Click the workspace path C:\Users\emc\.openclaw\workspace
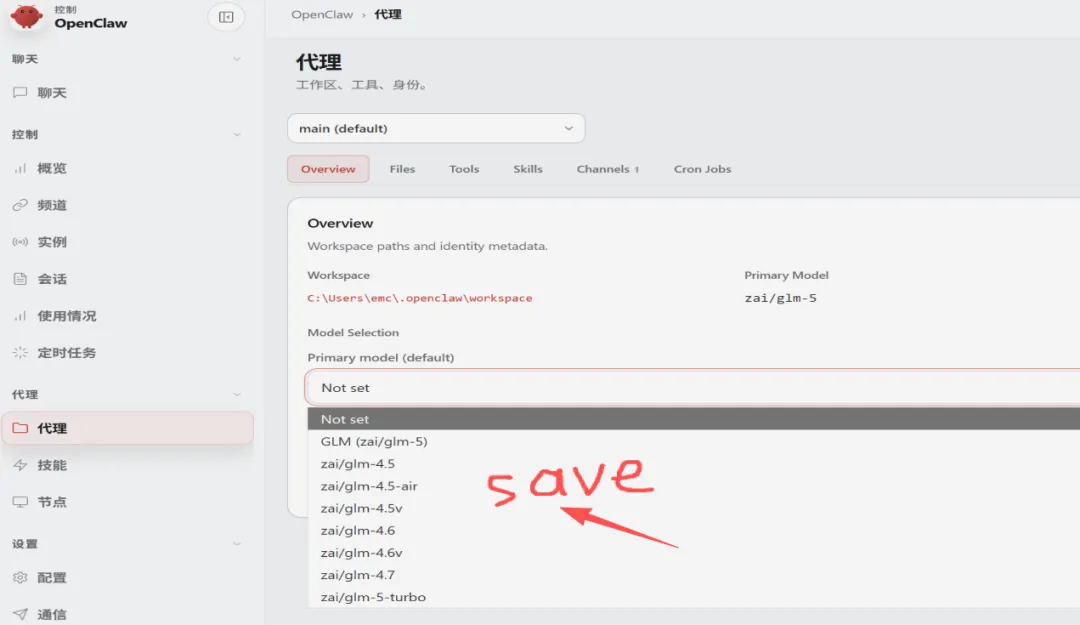Screen dimensions: 1080x625 [x=419, y=298]
